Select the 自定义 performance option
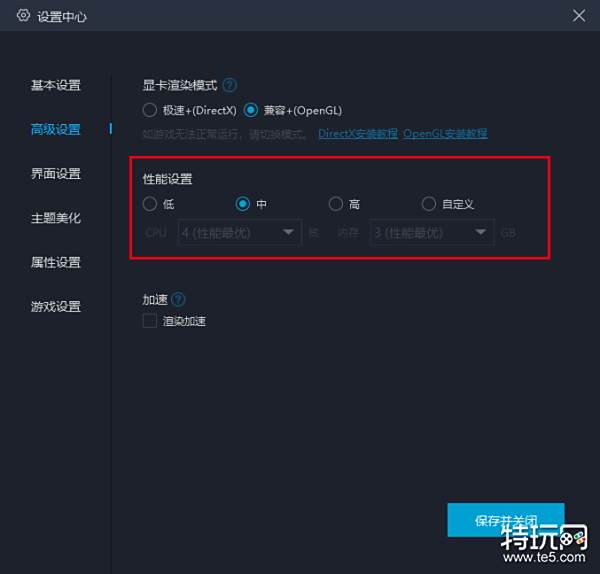This screenshot has width=600, height=574. tap(429, 204)
